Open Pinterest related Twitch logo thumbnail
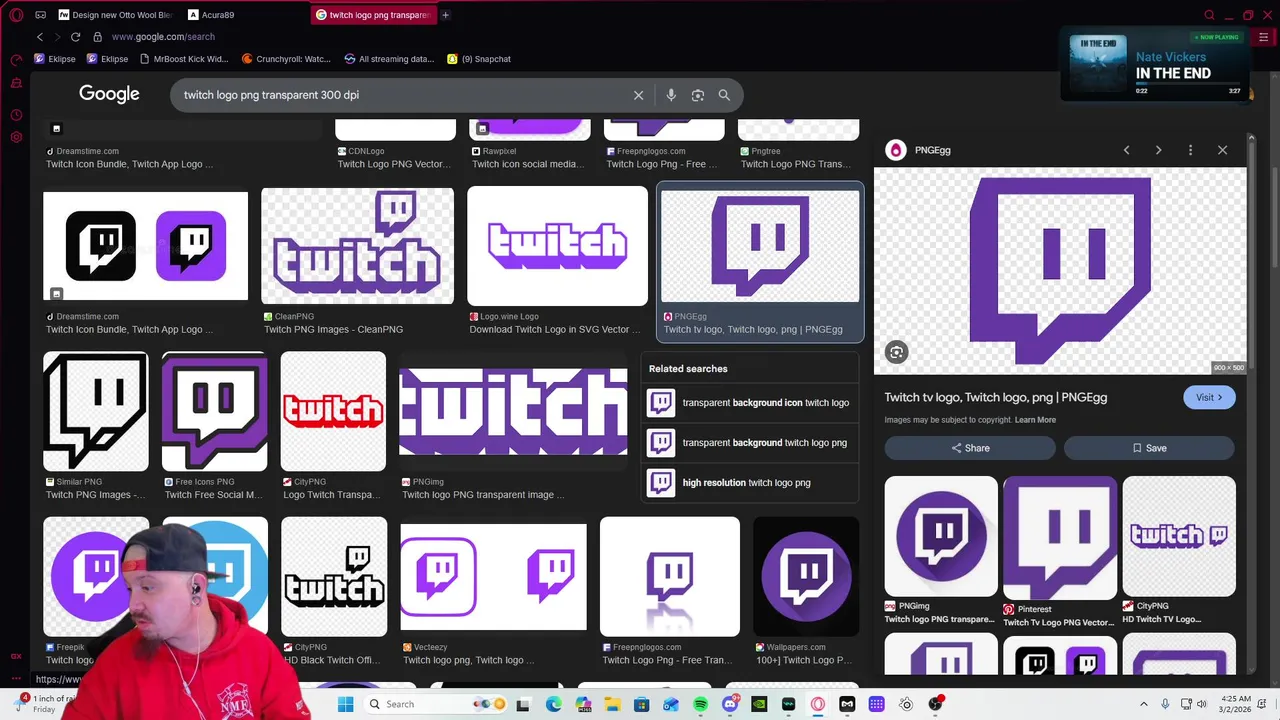 click(1060, 538)
